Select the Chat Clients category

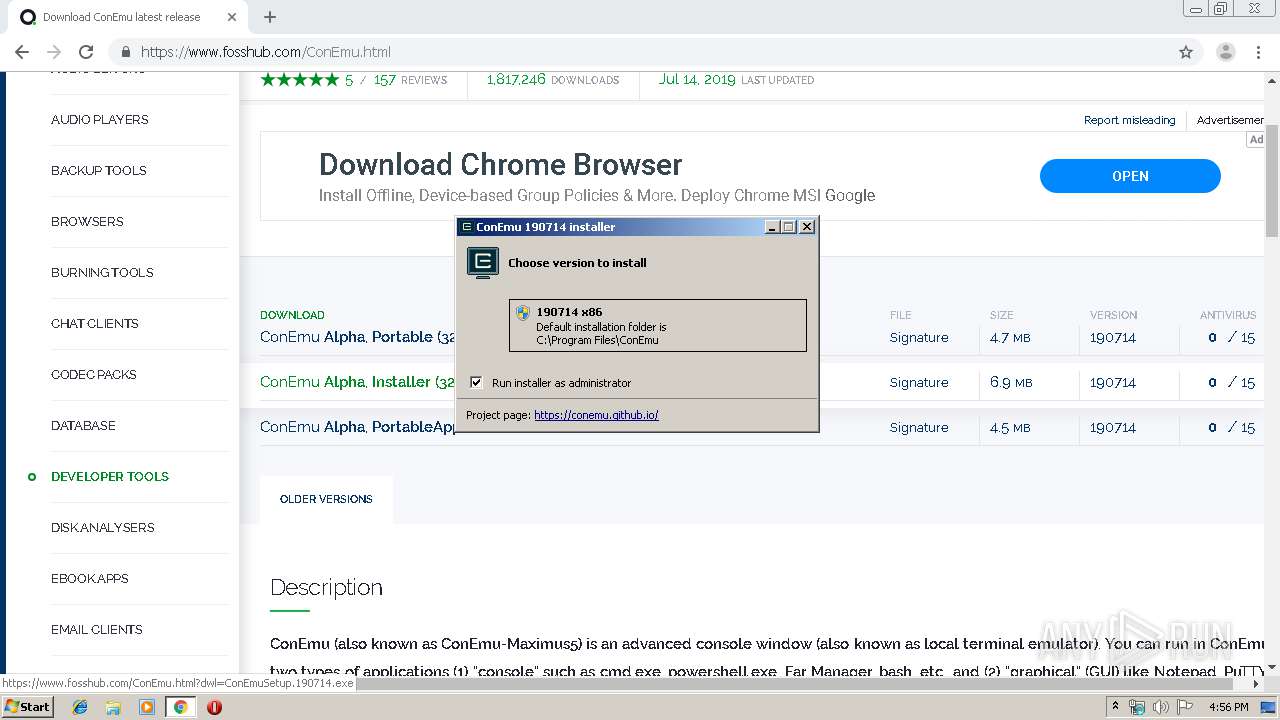(94, 323)
